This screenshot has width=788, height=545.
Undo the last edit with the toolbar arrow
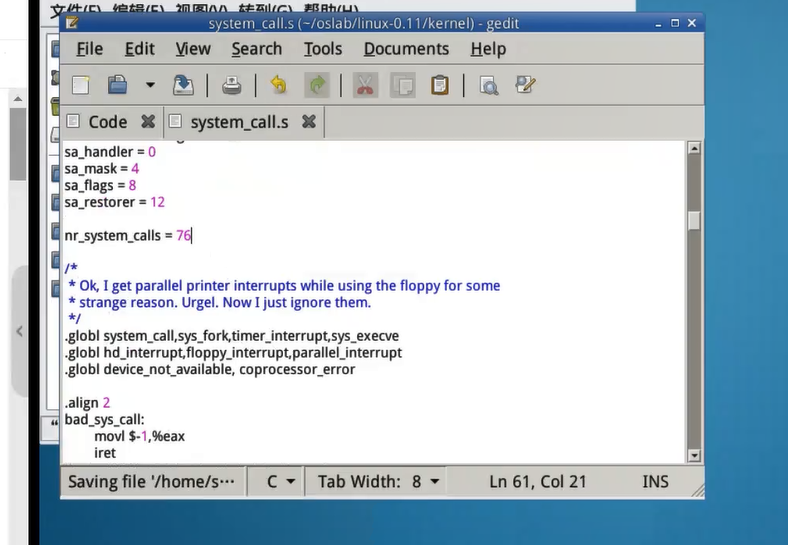click(x=278, y=86)
